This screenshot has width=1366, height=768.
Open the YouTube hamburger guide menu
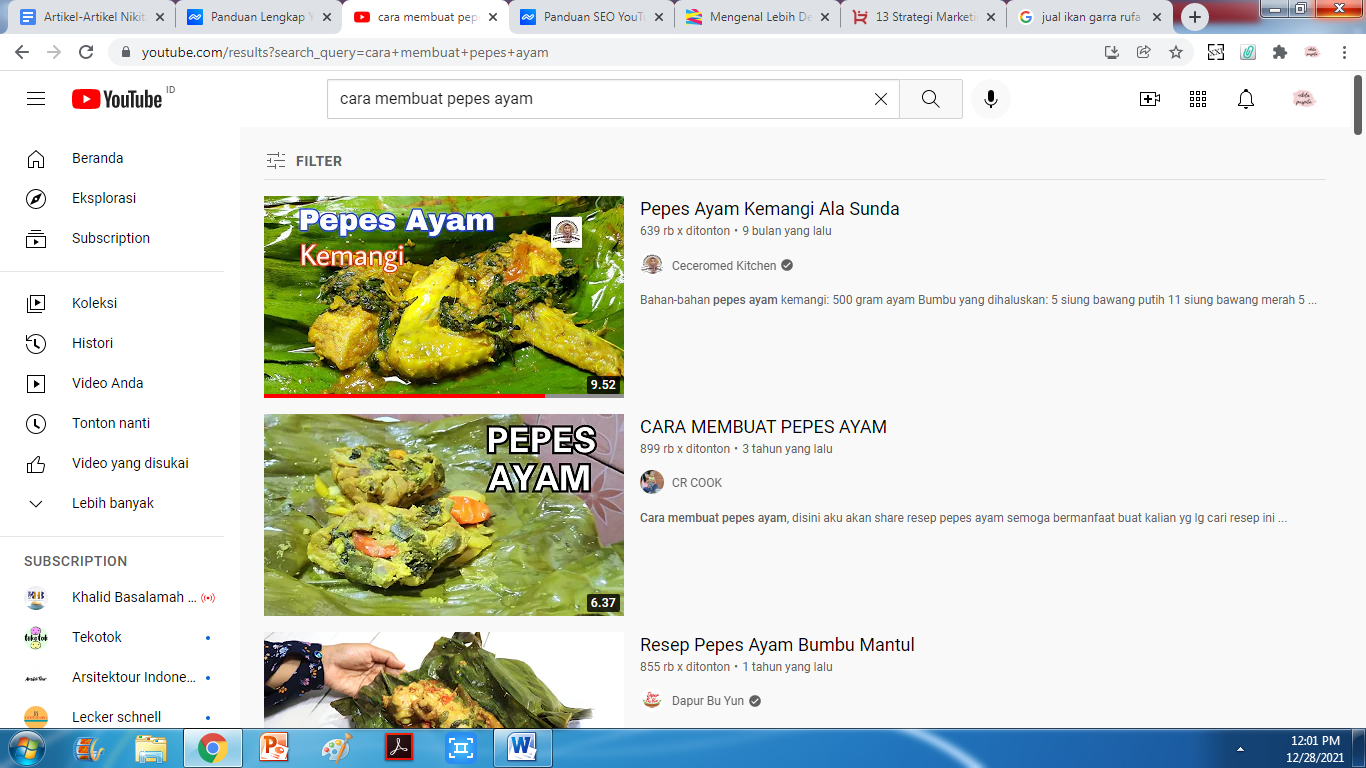(36, 99)
